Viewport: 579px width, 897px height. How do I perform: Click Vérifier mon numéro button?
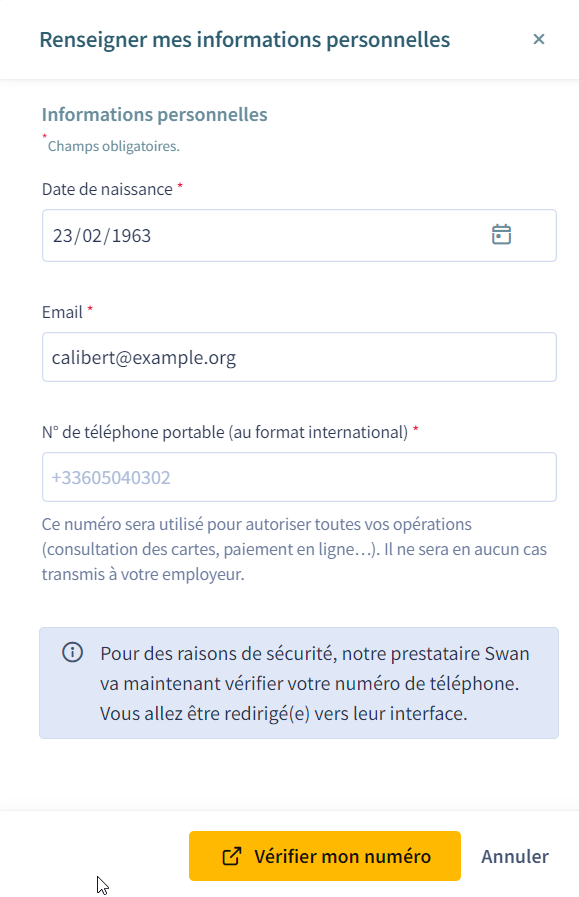point(324,856)
